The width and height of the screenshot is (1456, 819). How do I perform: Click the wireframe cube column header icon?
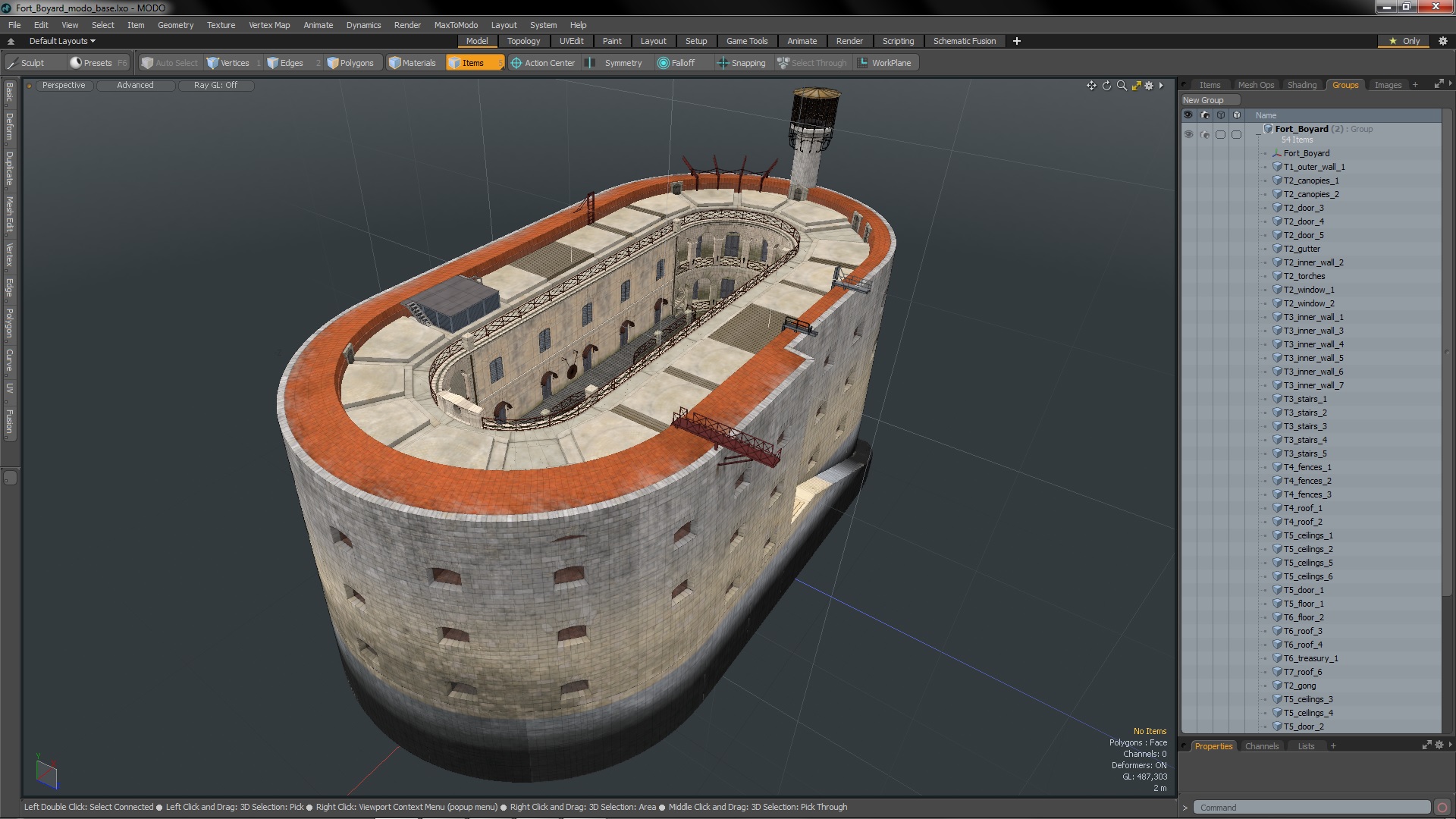click(x=1220, y=115)
